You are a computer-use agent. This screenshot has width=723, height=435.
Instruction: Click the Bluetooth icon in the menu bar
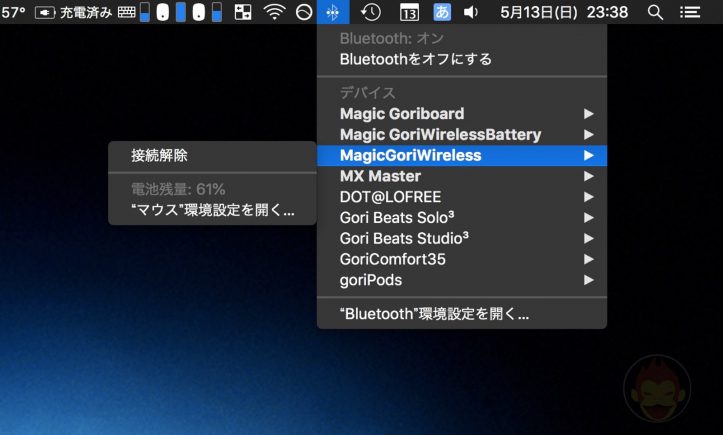332,12
